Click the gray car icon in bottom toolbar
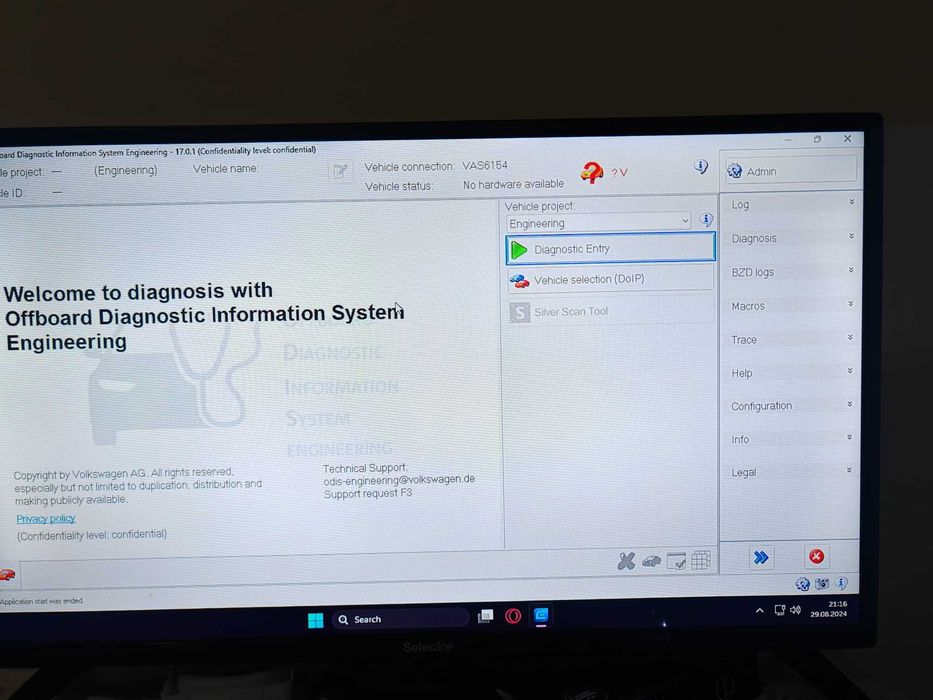 652,561
